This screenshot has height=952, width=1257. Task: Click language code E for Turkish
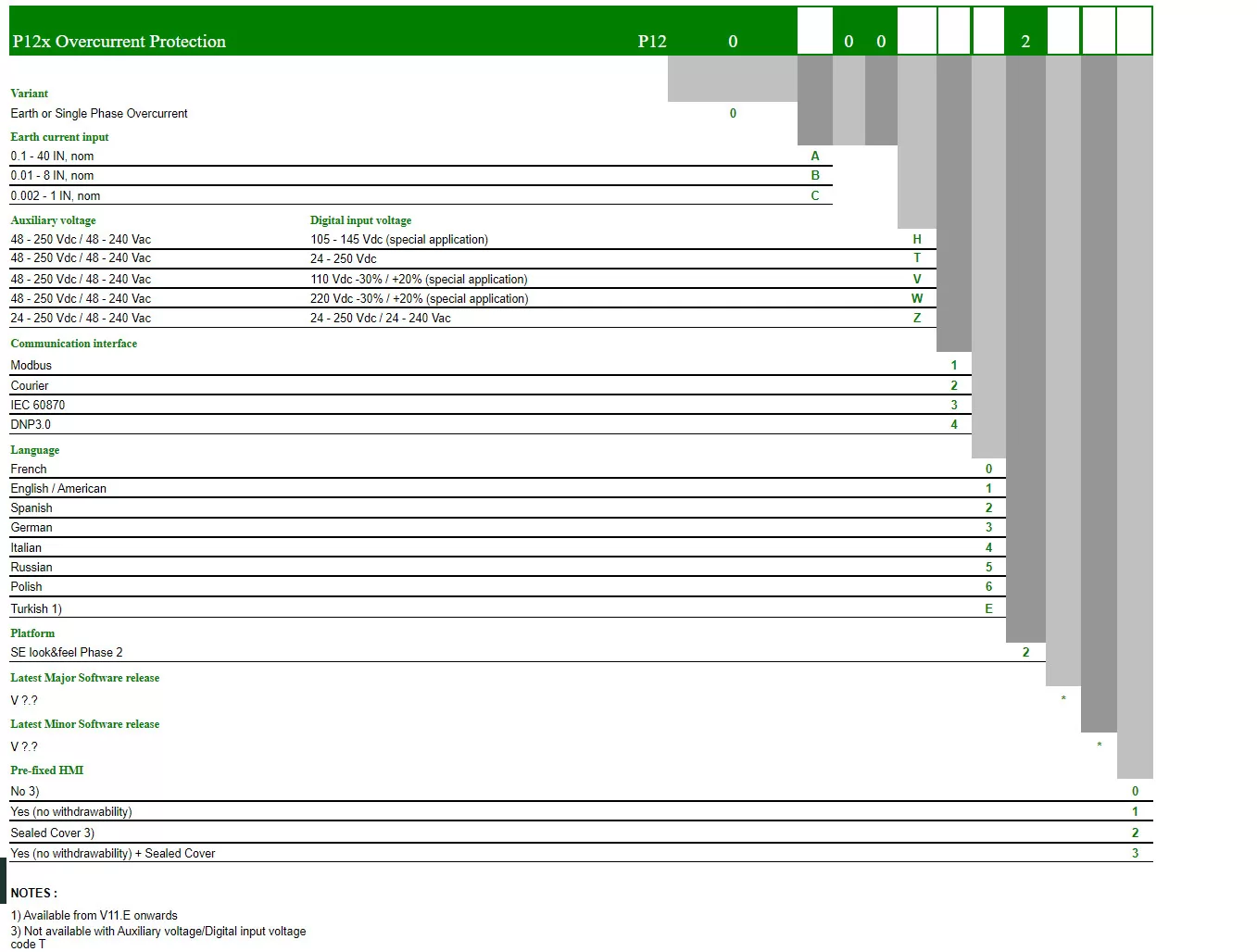point(988,608)
